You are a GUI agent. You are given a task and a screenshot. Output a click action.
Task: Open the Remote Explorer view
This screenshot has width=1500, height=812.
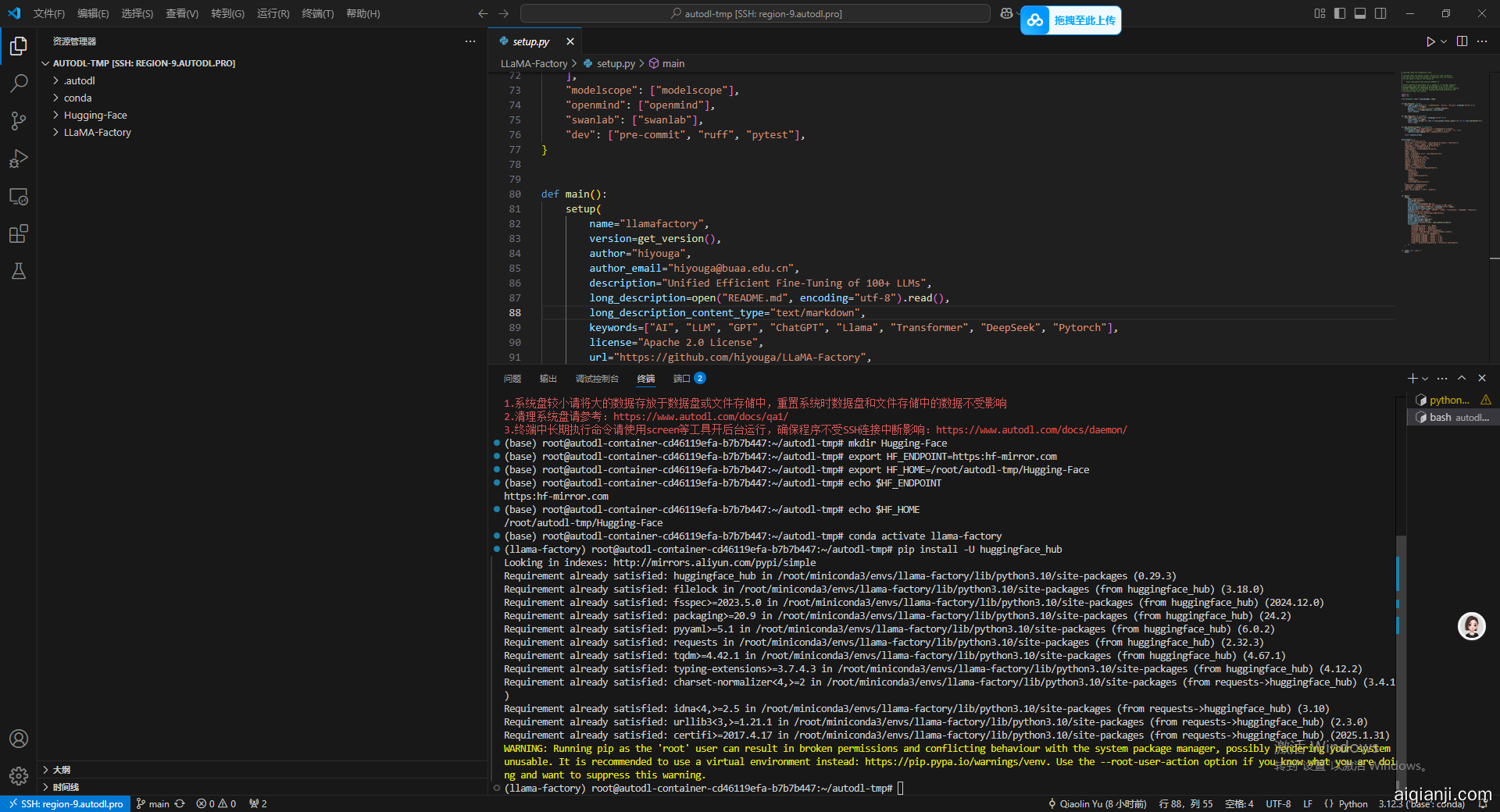[19, 197]
